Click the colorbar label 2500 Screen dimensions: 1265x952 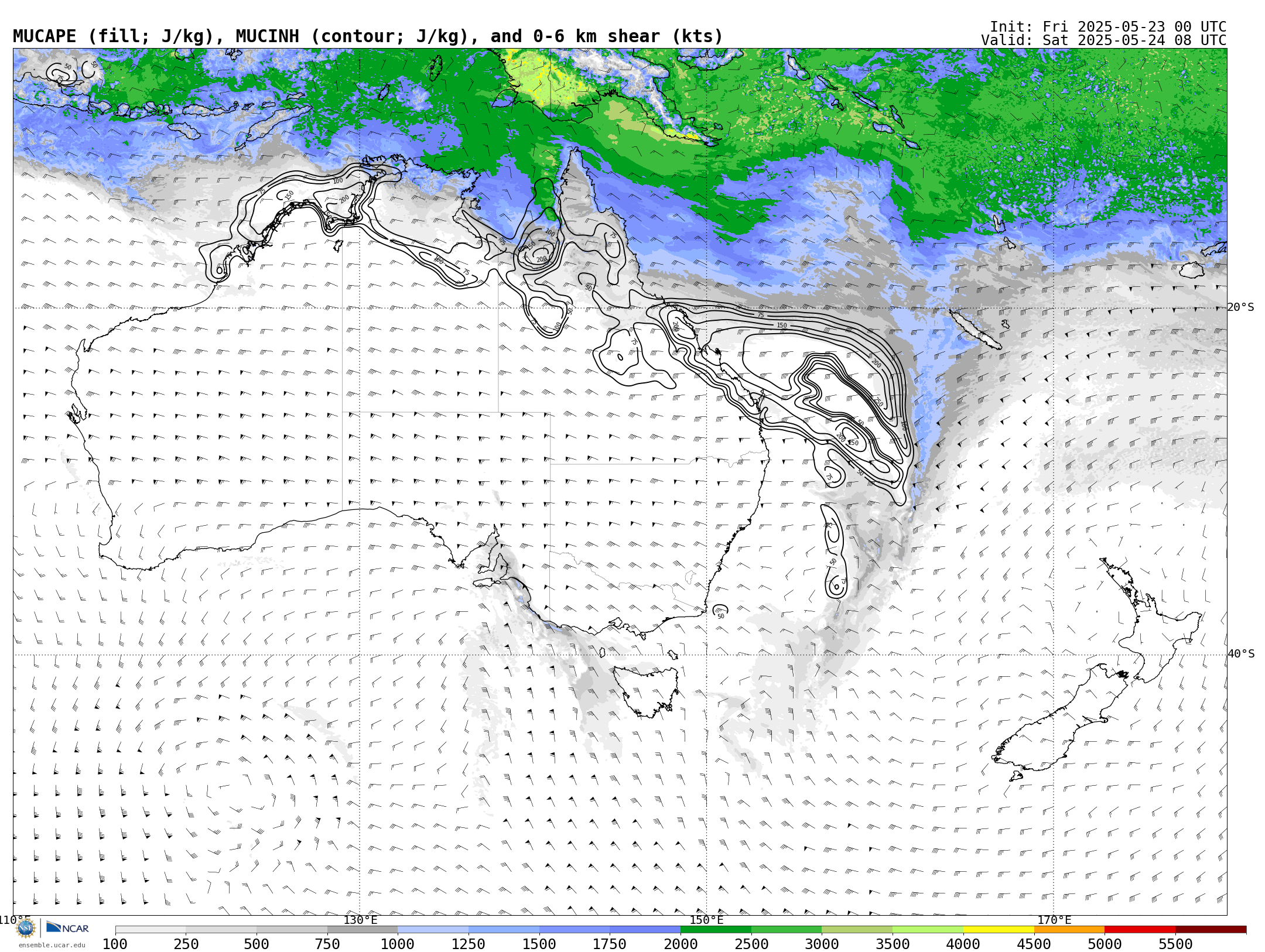point(751,944)
